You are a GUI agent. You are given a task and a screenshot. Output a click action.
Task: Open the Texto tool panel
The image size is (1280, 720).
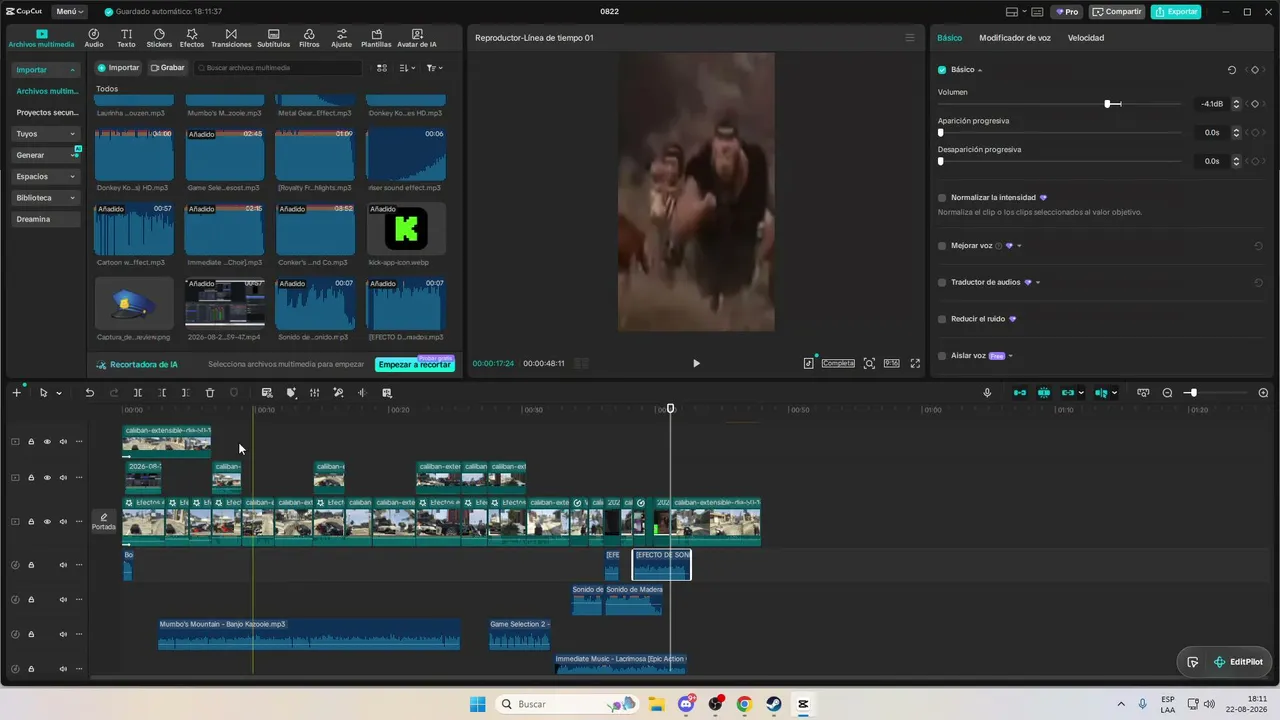click(x=126, y=38)
